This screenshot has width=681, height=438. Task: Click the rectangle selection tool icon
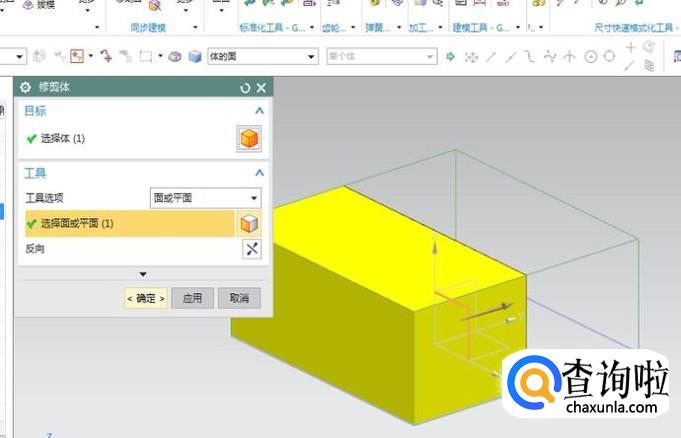coord(147,57)
